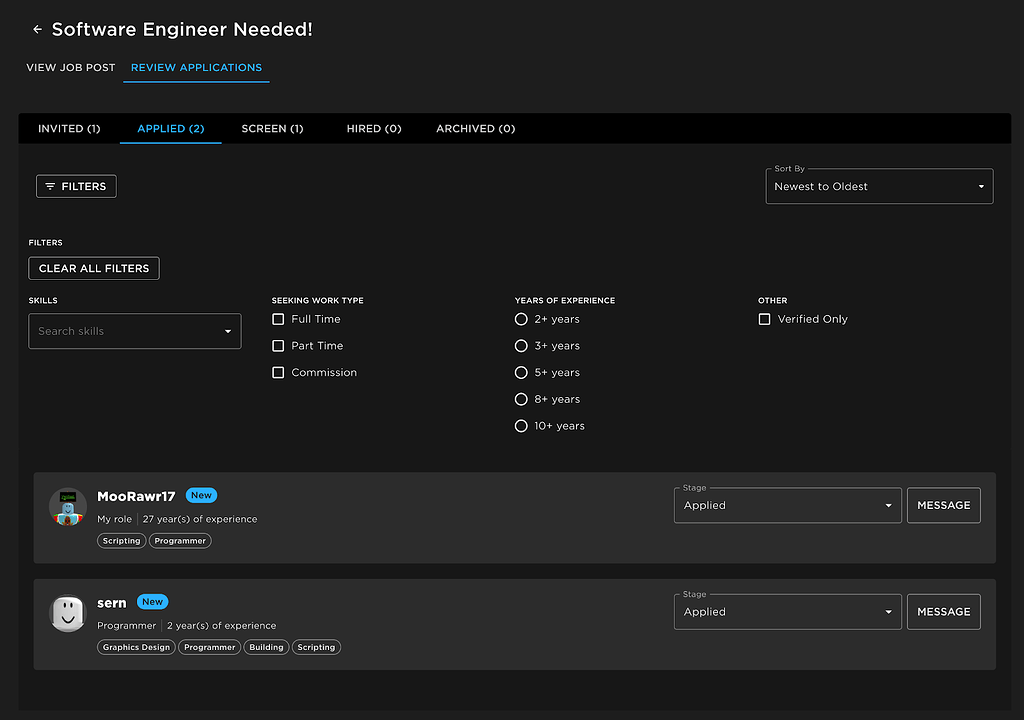Viewport: 1024px width, 720px height.
Task: Open sern's avatar thumbnail
Action: (x=68, y=614)
